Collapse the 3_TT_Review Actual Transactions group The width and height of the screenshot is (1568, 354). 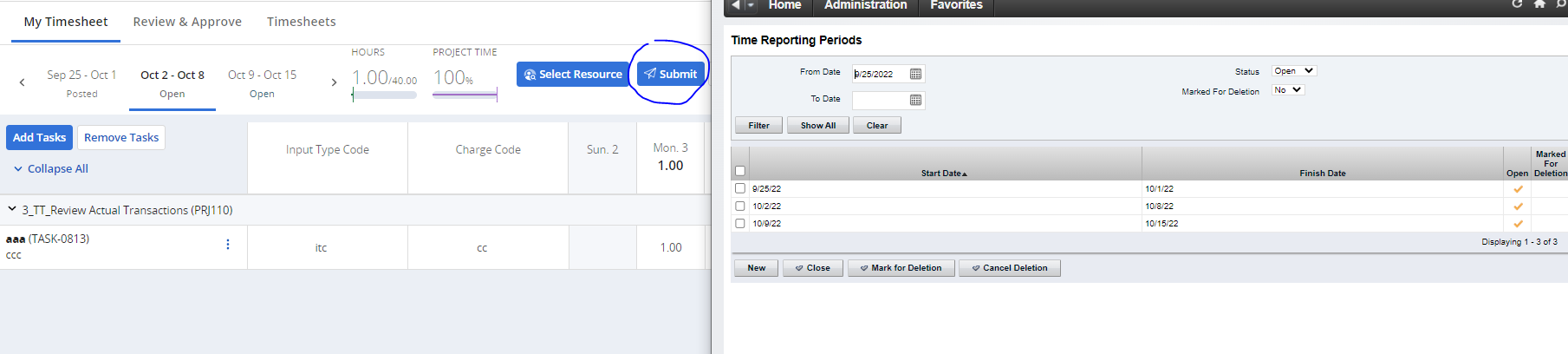tap(12, 209)
